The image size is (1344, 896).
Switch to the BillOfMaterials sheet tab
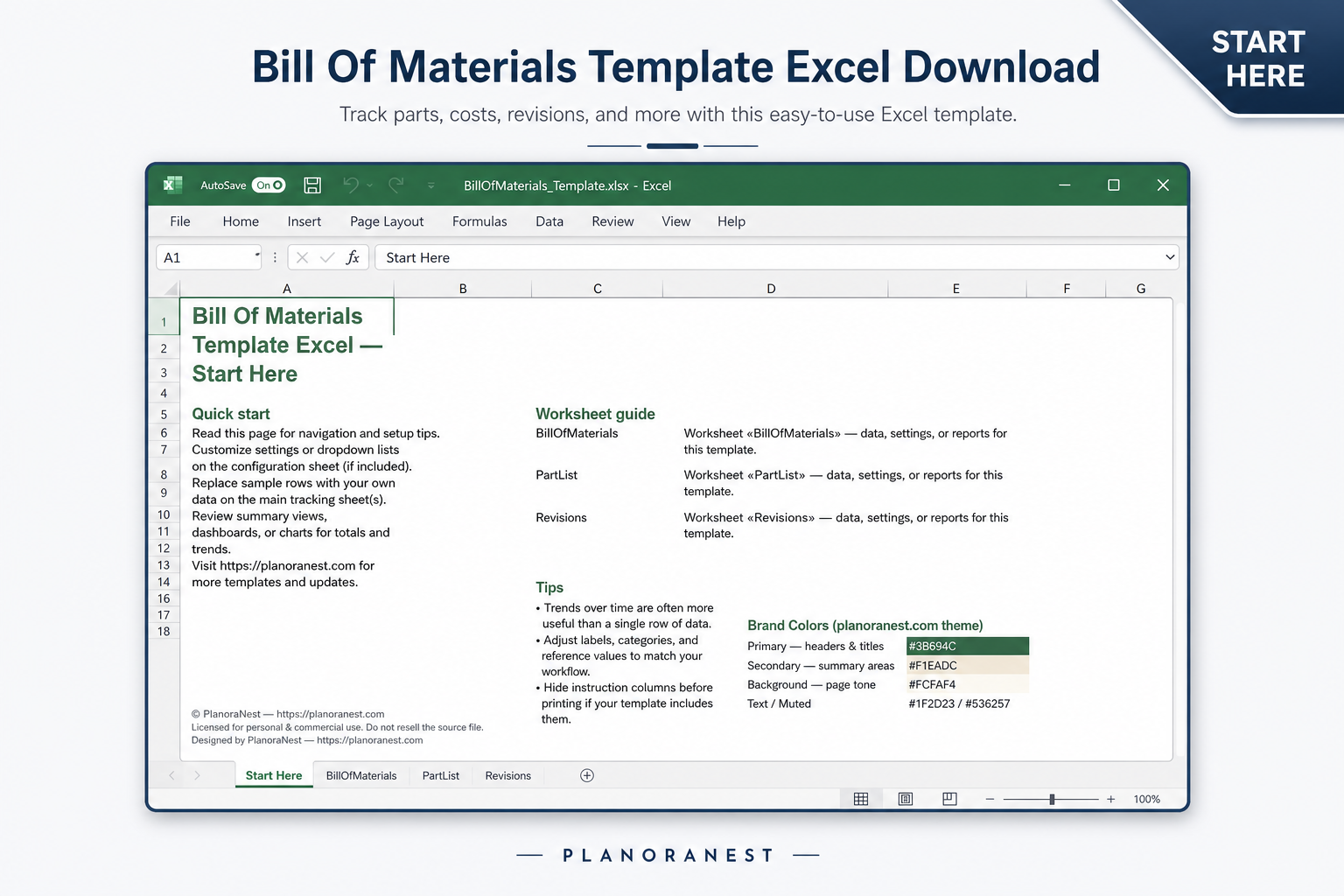pos(361,775)
